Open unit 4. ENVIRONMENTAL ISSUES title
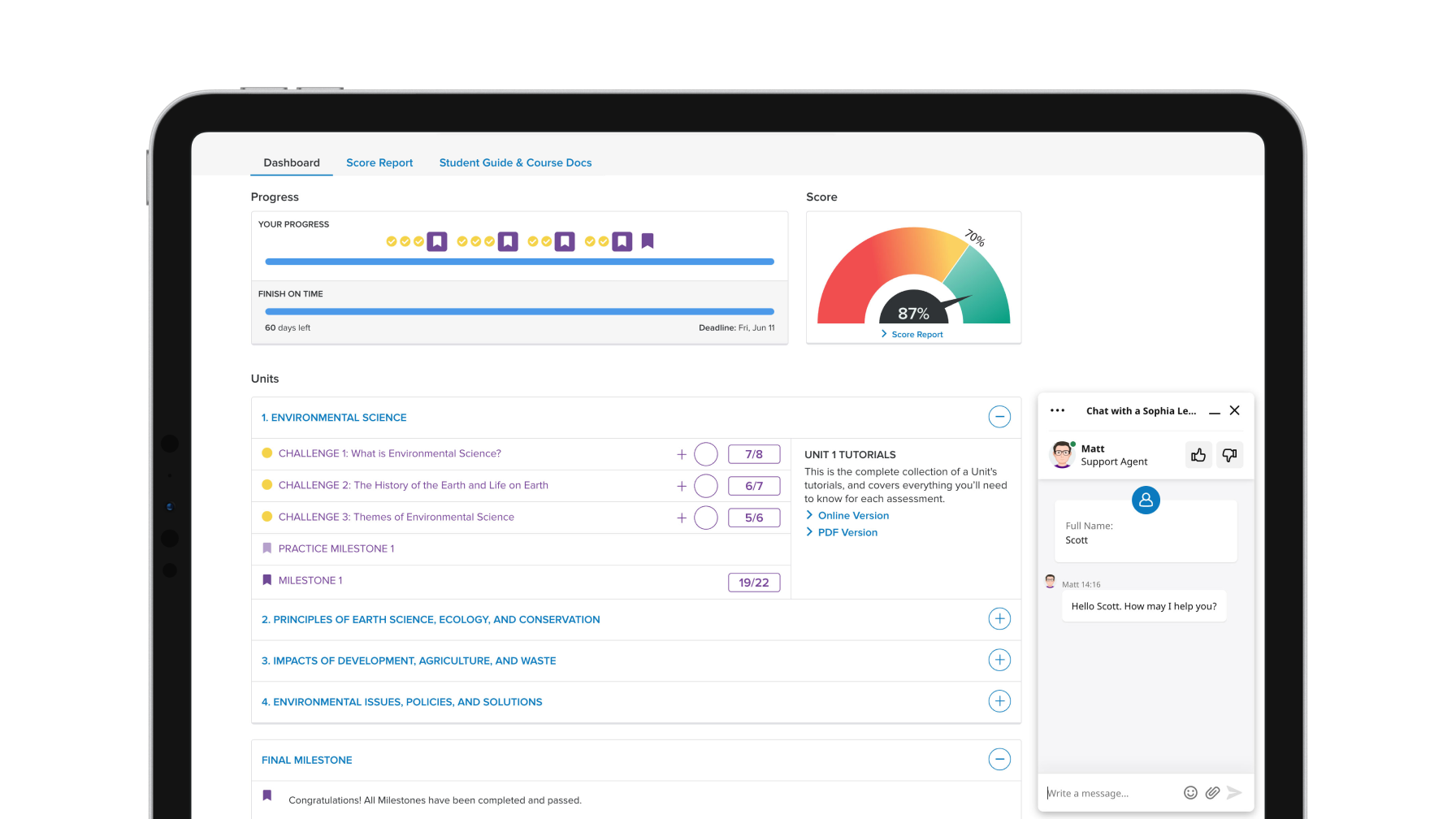 [401, 702]
